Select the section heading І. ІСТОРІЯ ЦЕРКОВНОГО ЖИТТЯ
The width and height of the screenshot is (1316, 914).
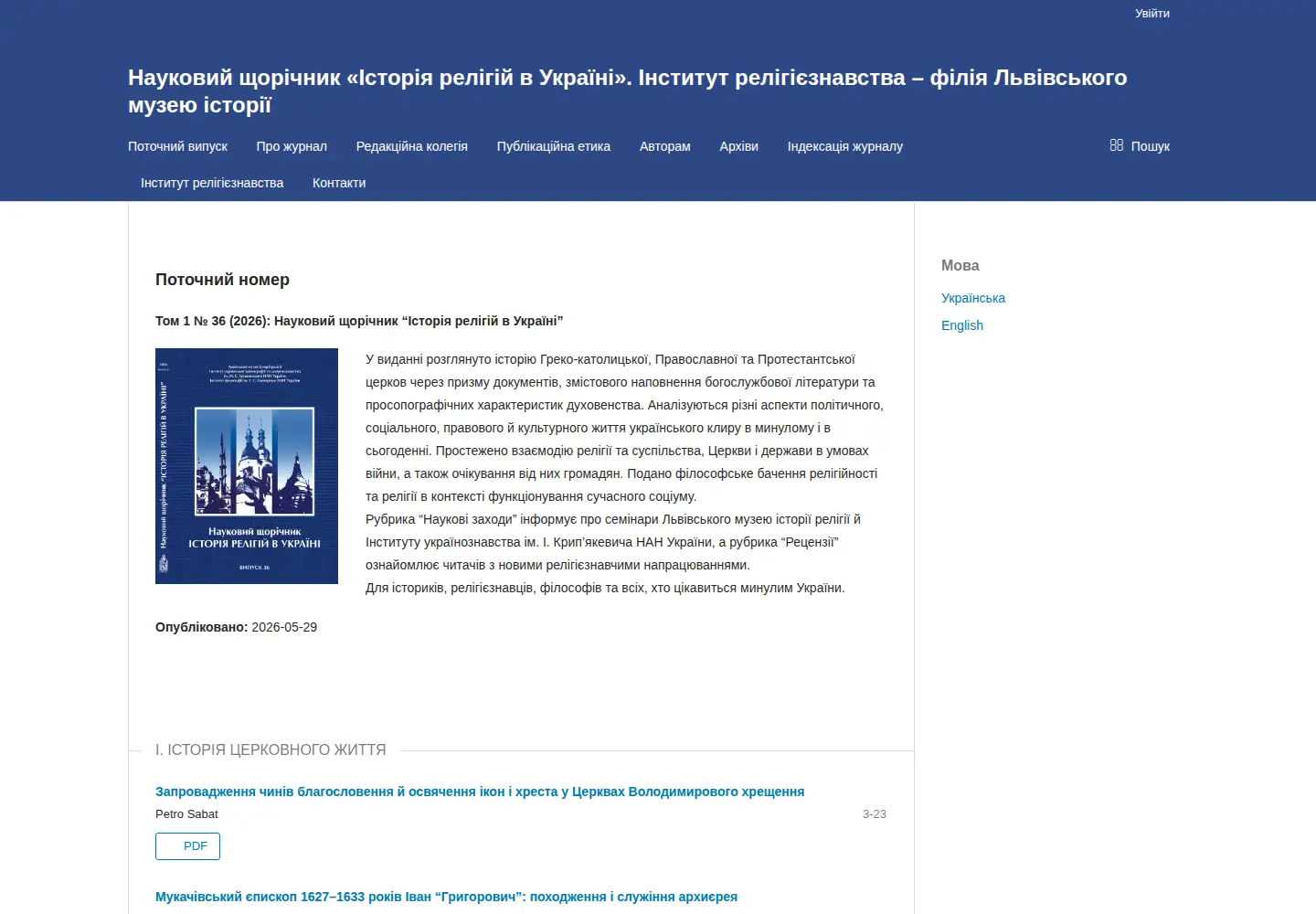[271, 749]
